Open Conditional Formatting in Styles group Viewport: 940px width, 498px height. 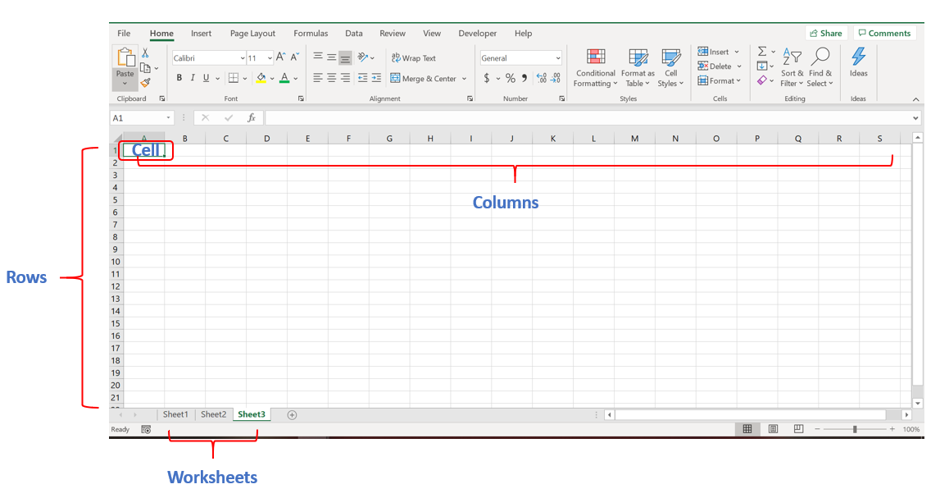(x=595, y=67)
